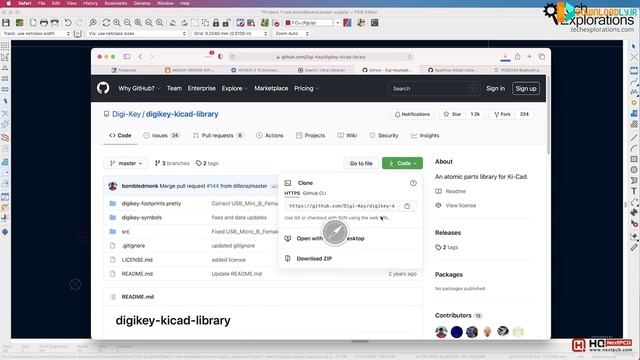Open the History menu in macOS menu bar

click(x=90, y=3)
